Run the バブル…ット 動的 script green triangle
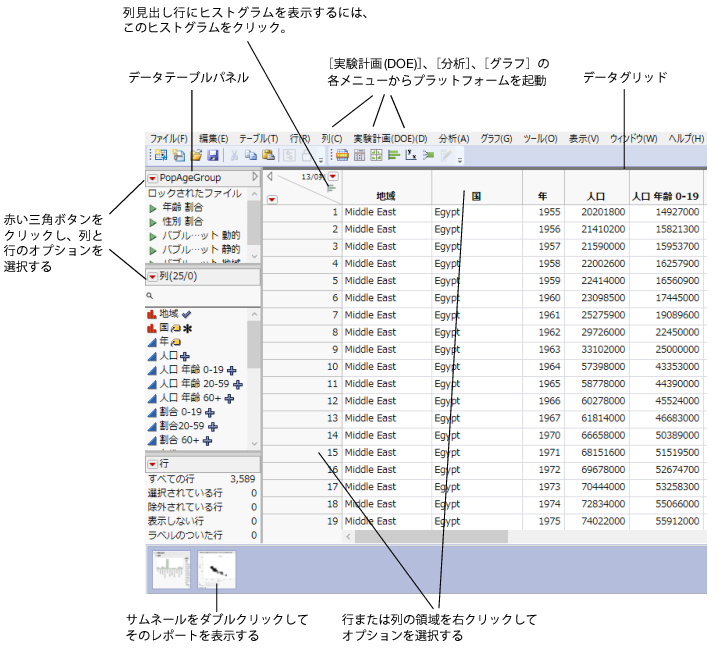 click(153, 237)
